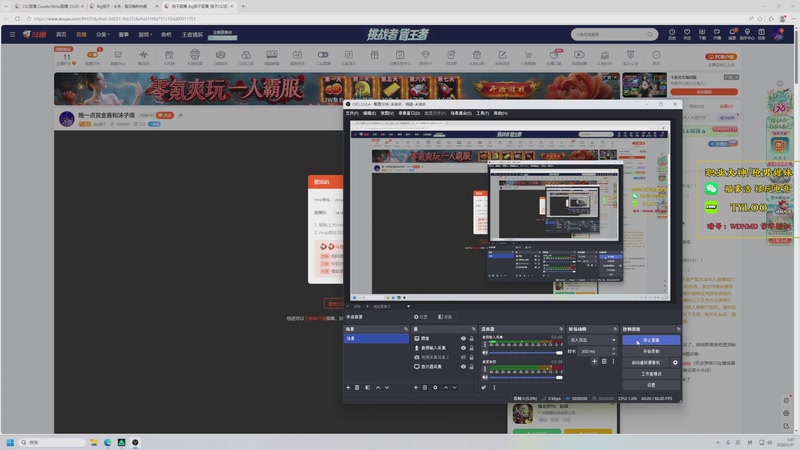800x450 pixels.
Task: Open the scene filters icon in OBS Scenes panel
Action: (x=367, y=388)
